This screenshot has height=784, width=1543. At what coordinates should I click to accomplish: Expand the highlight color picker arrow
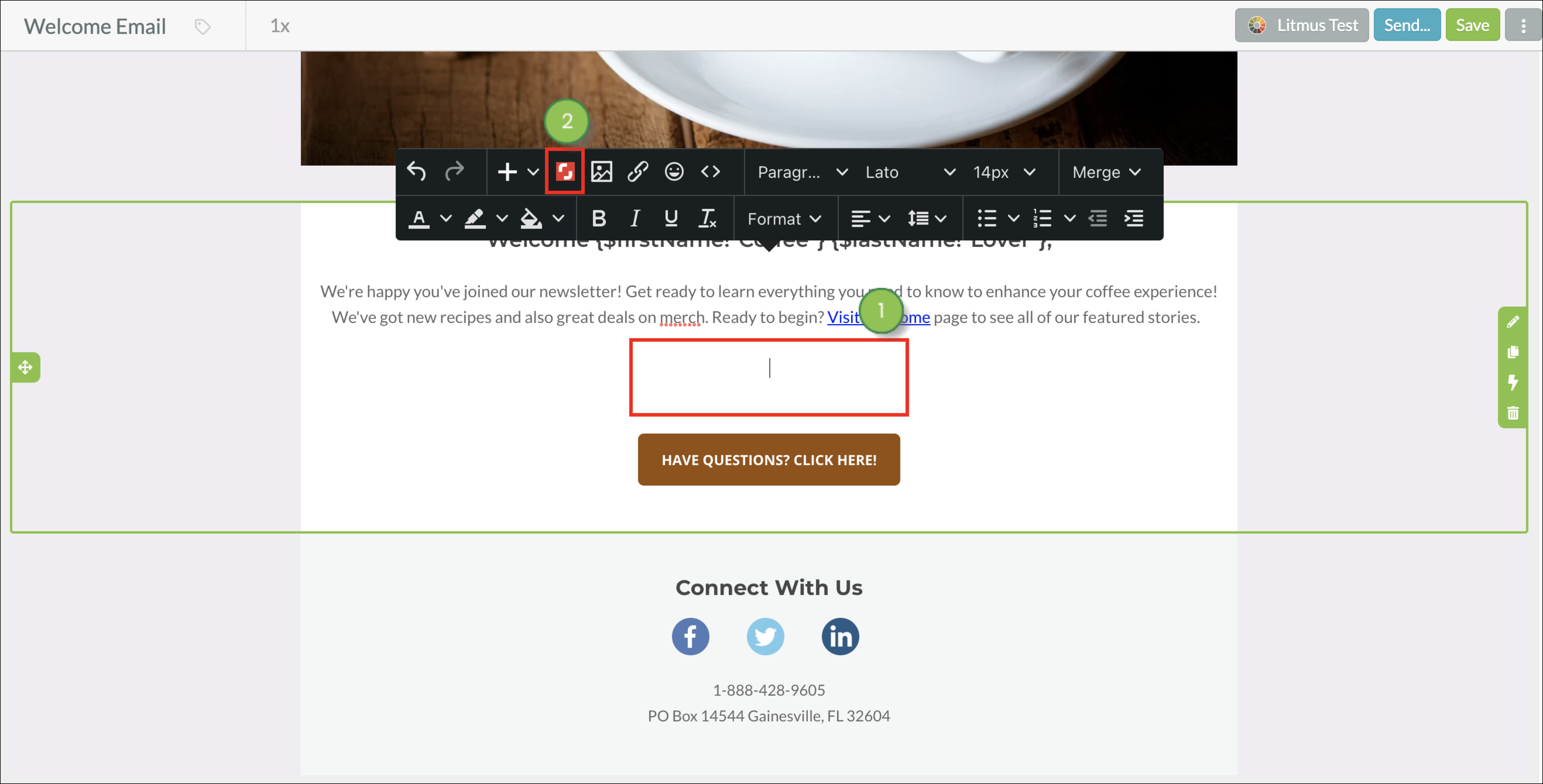click(x=502, y=219)
